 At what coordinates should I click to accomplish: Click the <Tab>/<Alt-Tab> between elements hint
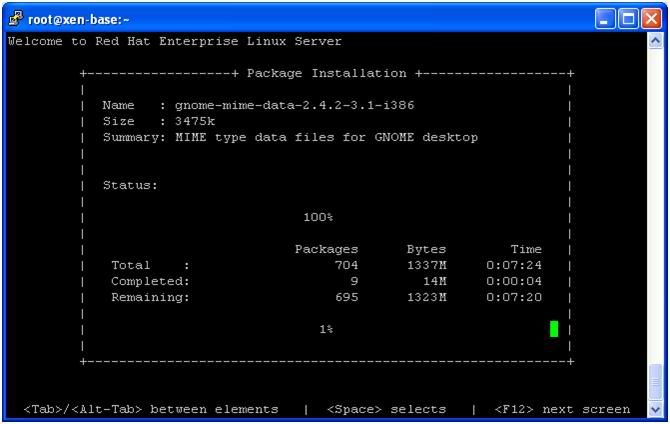pos(151,409)
